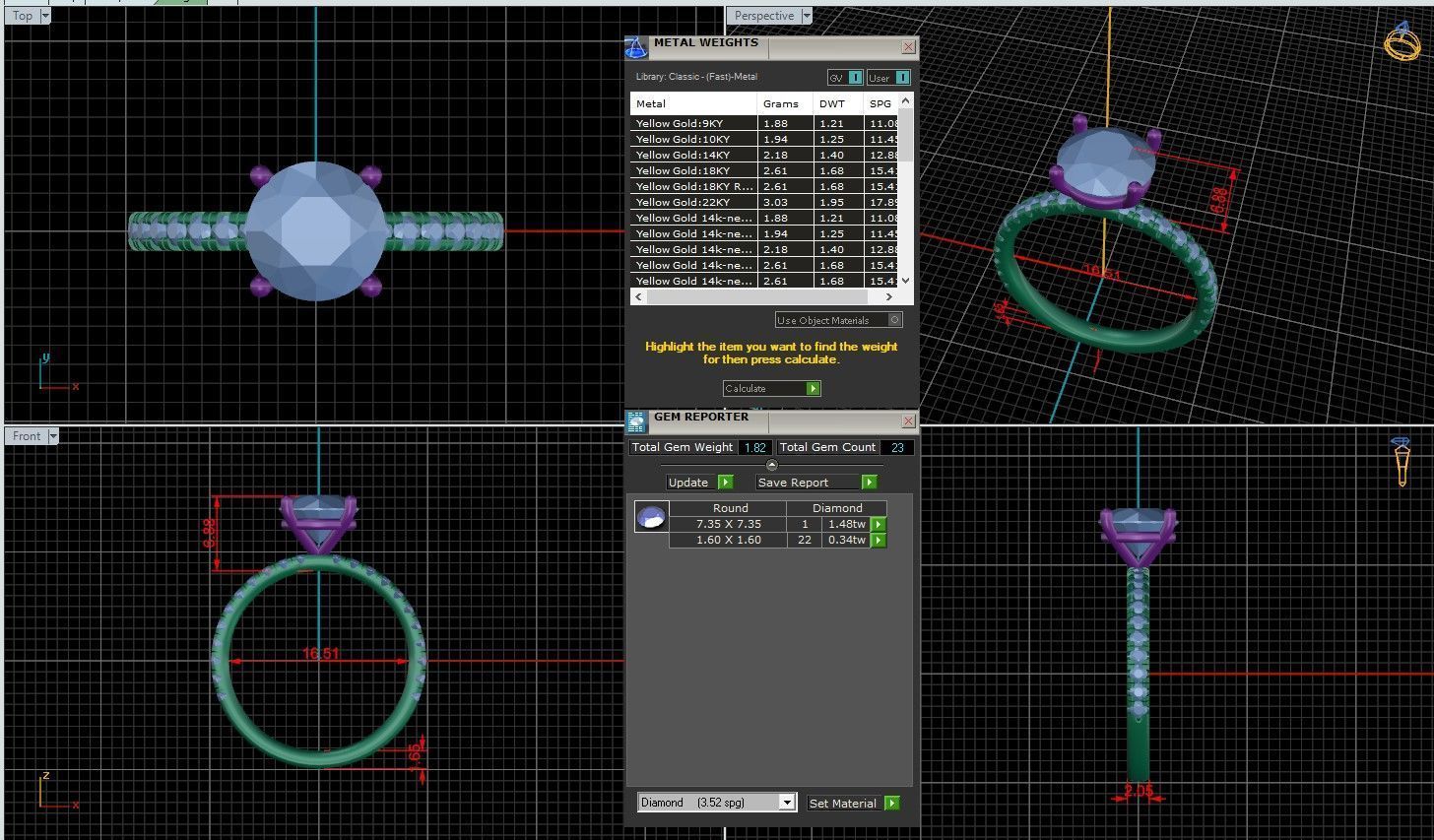This screenshot has height=840, width=1434.
Task: Sort by the Grams column header
Action: point(785,103)
